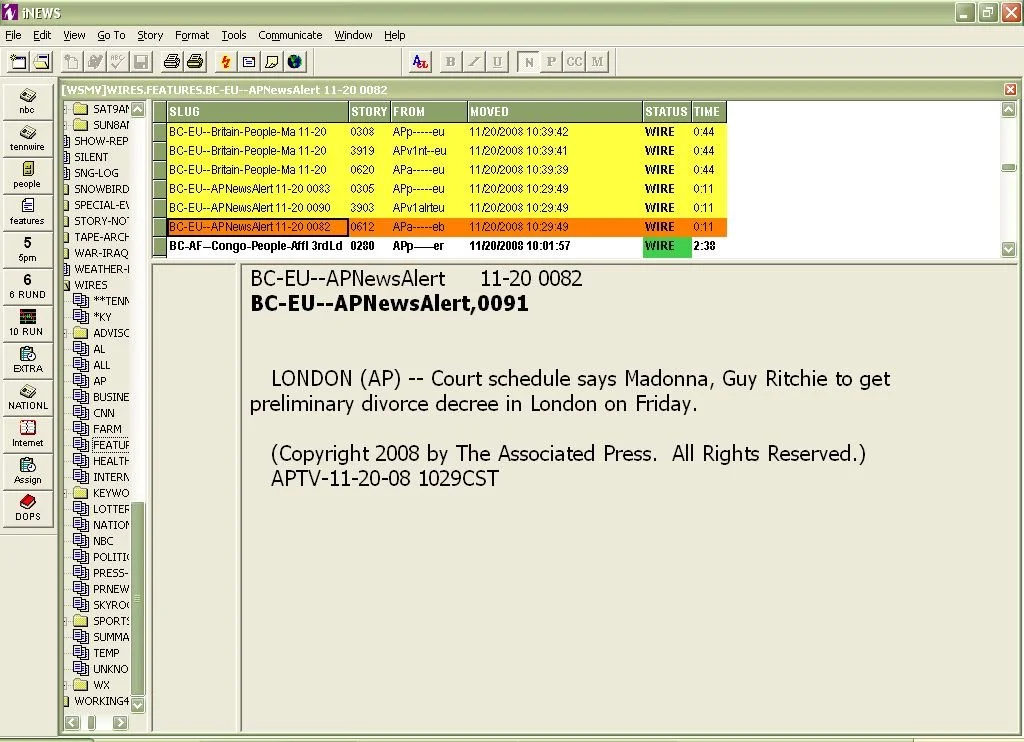Close the WIRES.FEATURES queue window
Image resolution: width=1024 pixels, height=742 pixels.
coord(1010,89)
